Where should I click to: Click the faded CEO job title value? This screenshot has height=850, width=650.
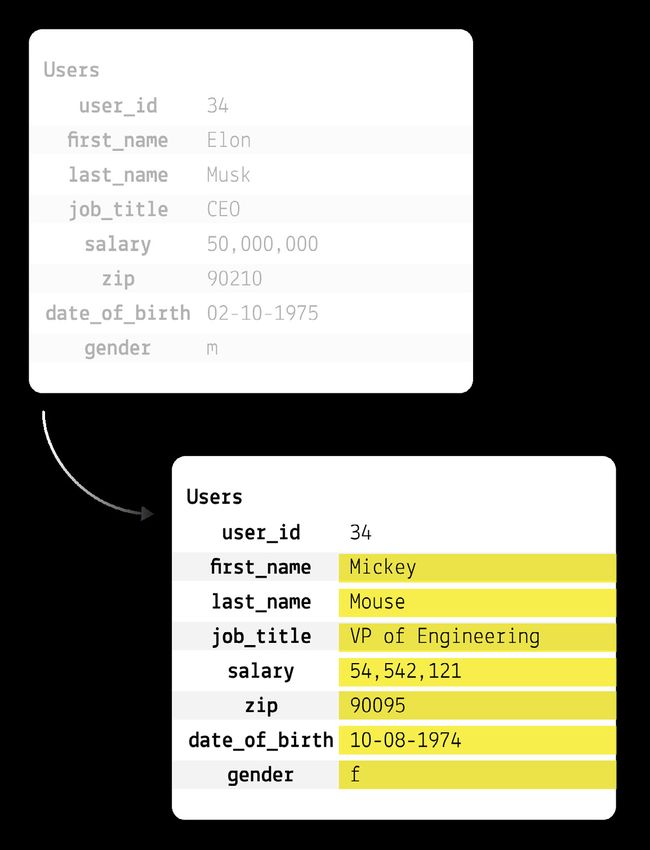(x=223, y=209)
